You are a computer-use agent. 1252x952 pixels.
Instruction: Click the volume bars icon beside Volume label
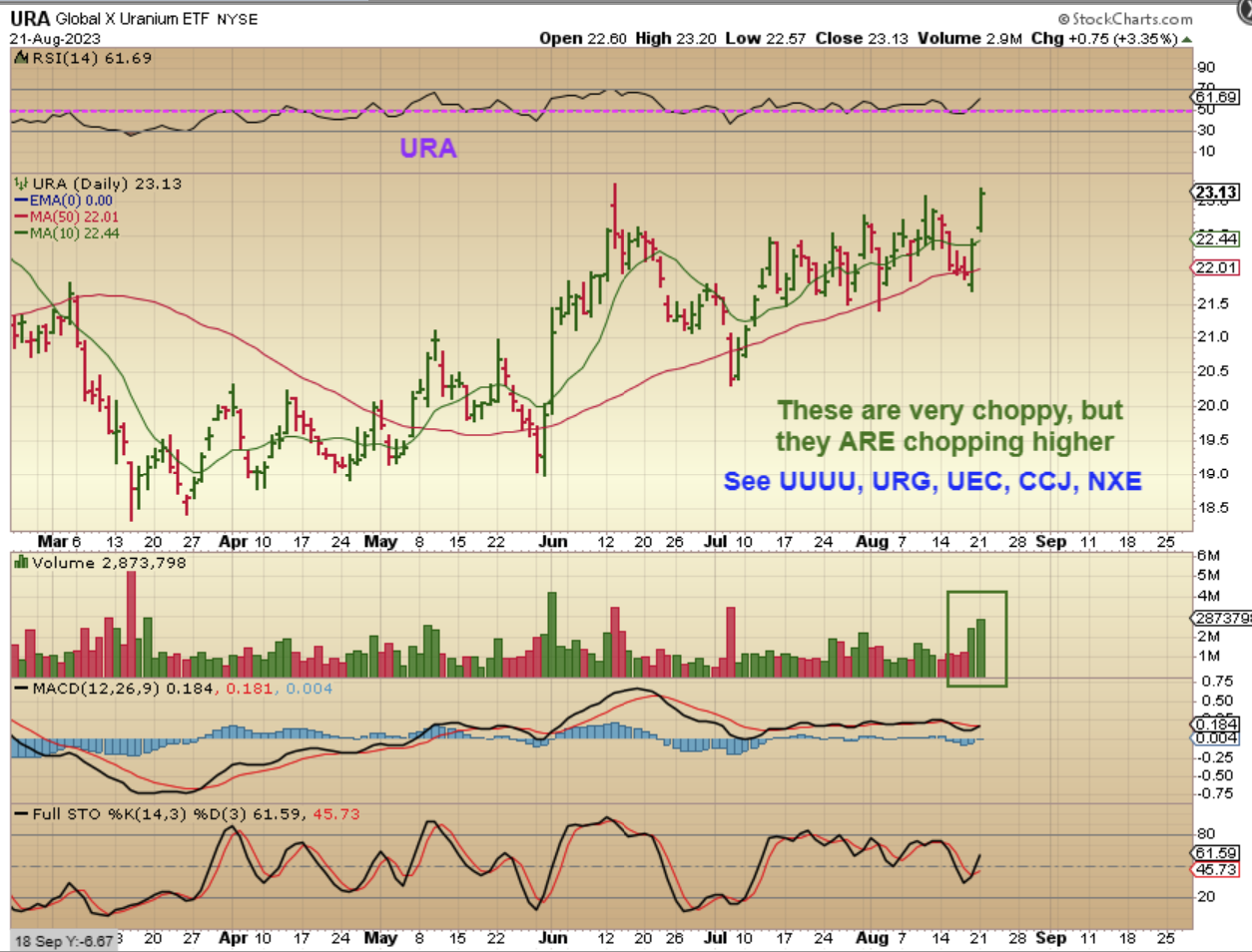pyautogui.click(x=21, y=563)
